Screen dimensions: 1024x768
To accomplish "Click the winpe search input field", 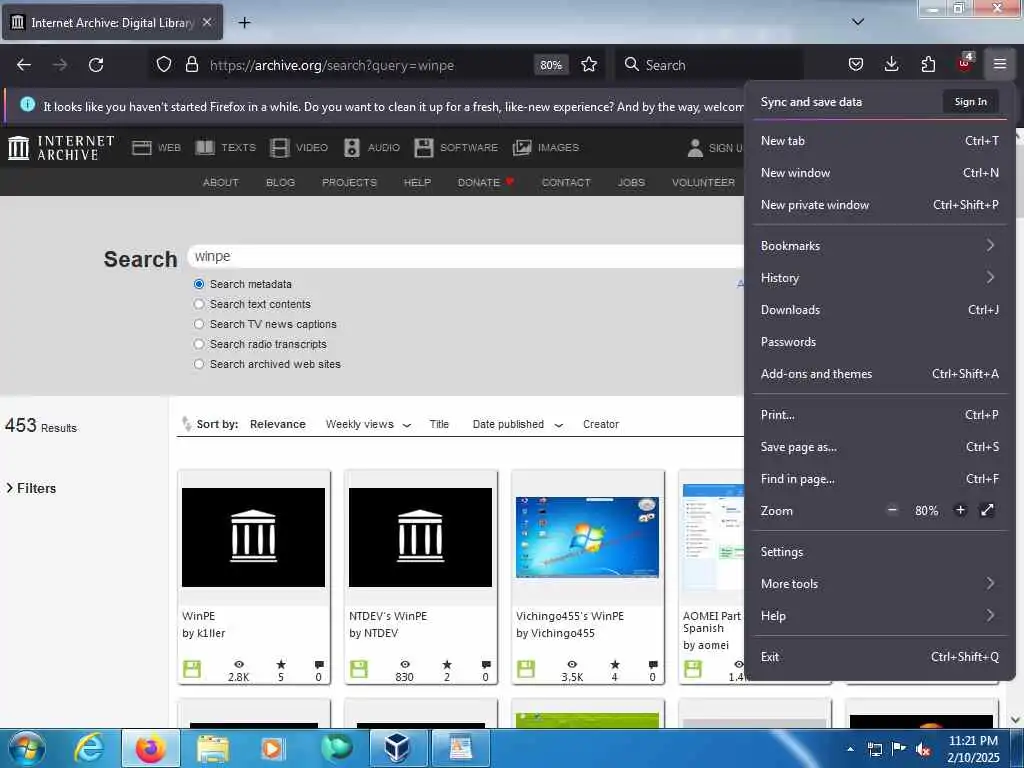I will point(465,257).
